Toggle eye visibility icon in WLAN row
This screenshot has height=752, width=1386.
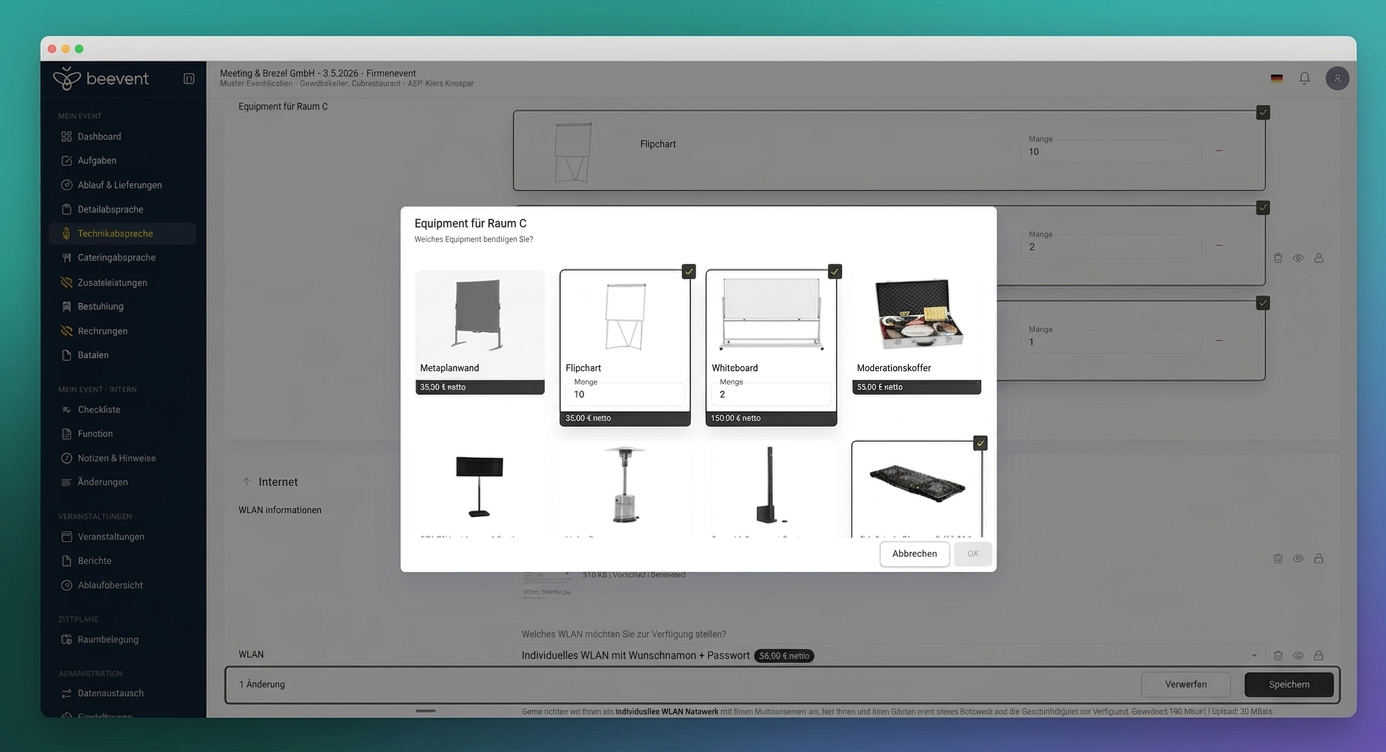(1298, 656)
